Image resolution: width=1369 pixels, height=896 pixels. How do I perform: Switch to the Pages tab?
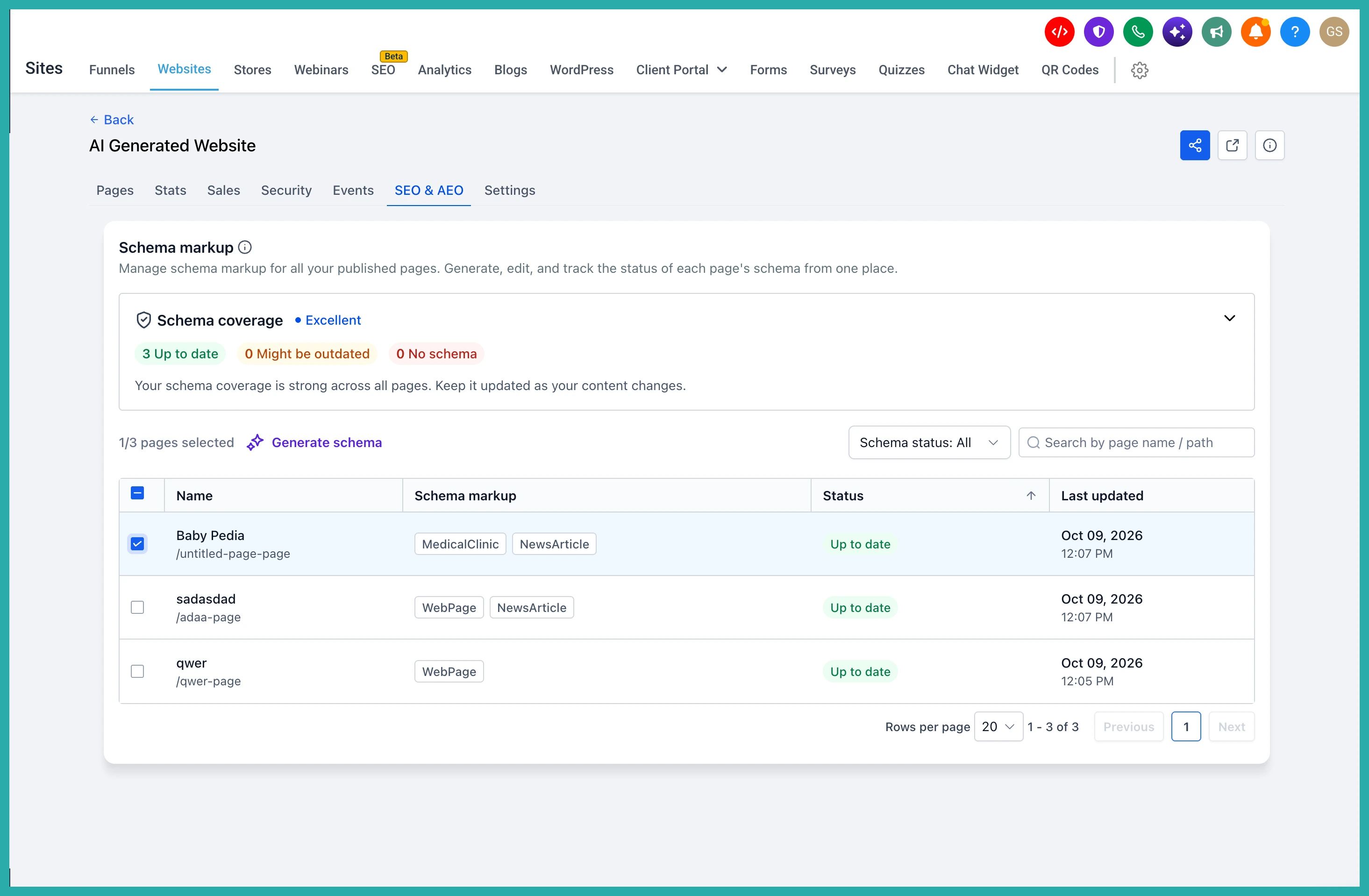[114, 190]
